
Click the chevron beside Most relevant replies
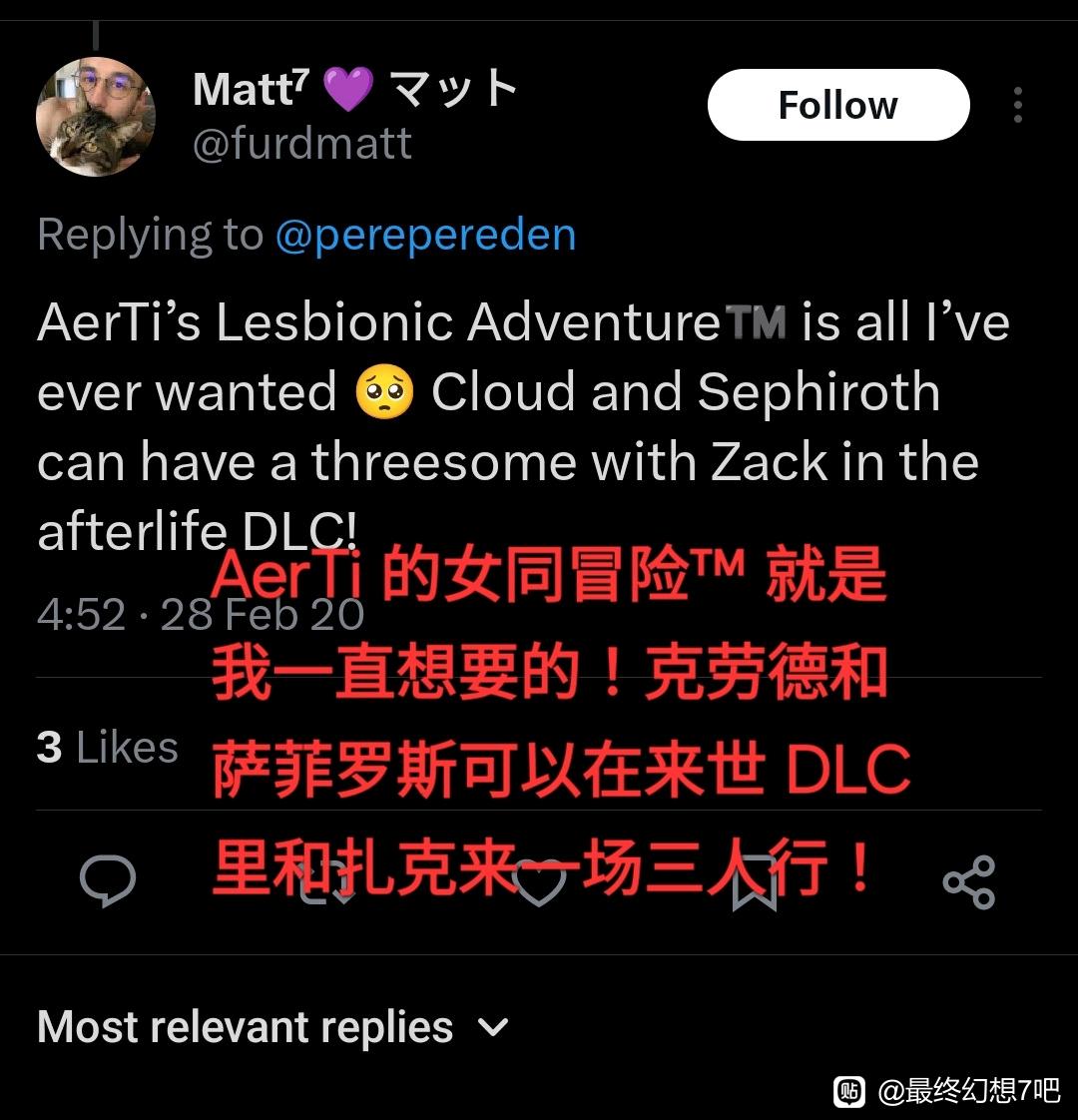tap(493, 1028)
